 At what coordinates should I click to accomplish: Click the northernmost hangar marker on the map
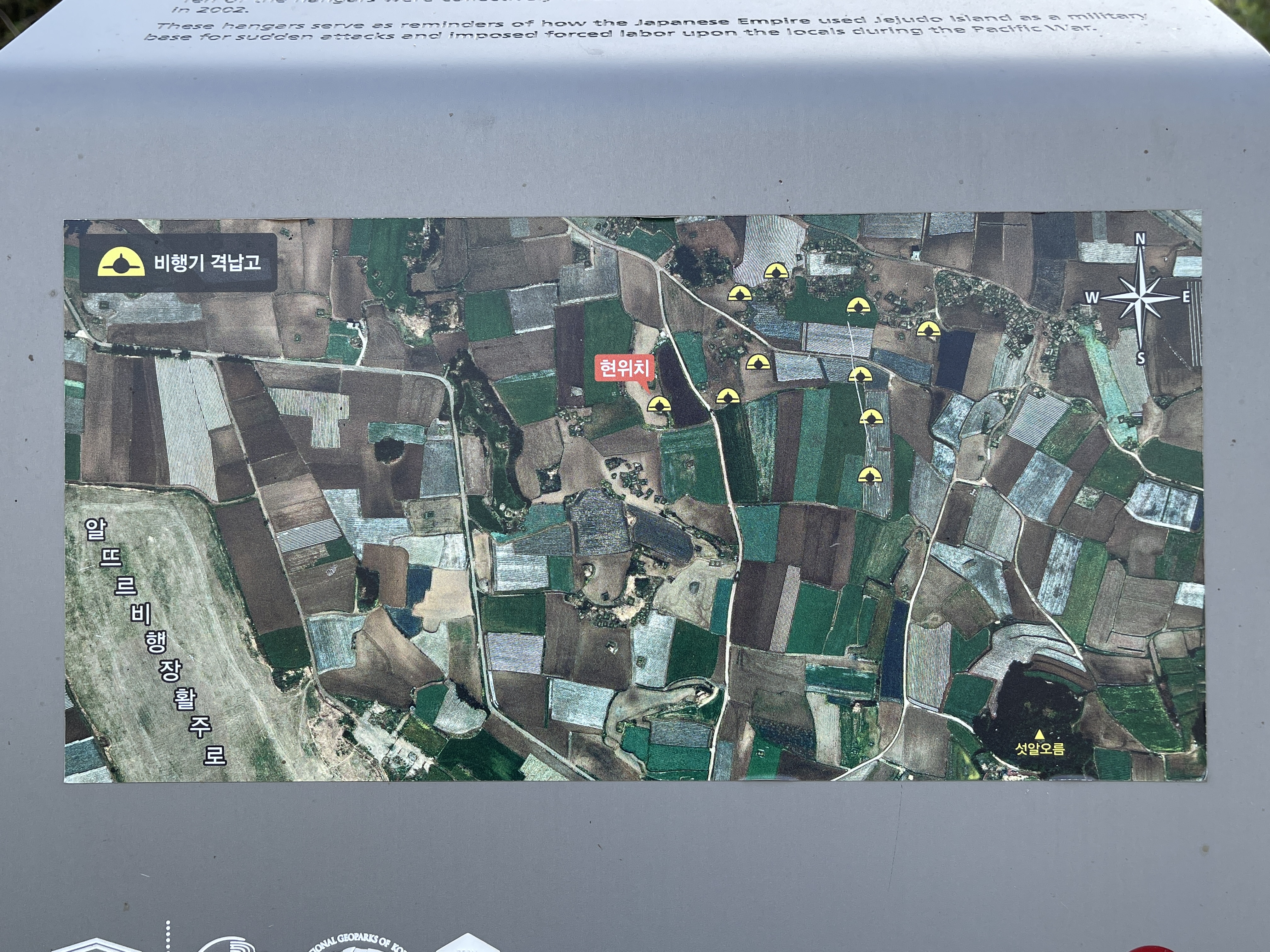[x=776, y=271]
